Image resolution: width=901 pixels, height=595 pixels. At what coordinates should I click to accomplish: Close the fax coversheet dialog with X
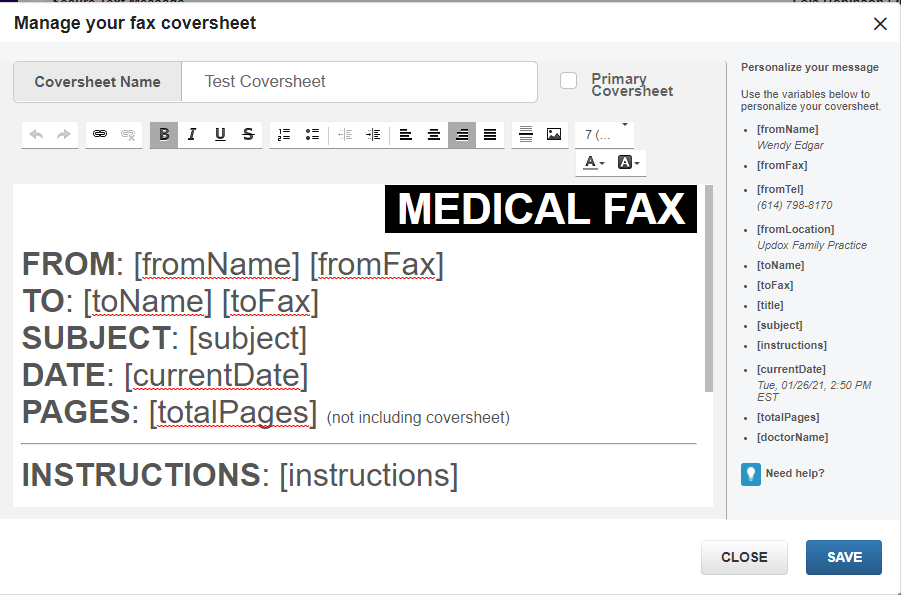pyautogui.click(x=880, y=24)
